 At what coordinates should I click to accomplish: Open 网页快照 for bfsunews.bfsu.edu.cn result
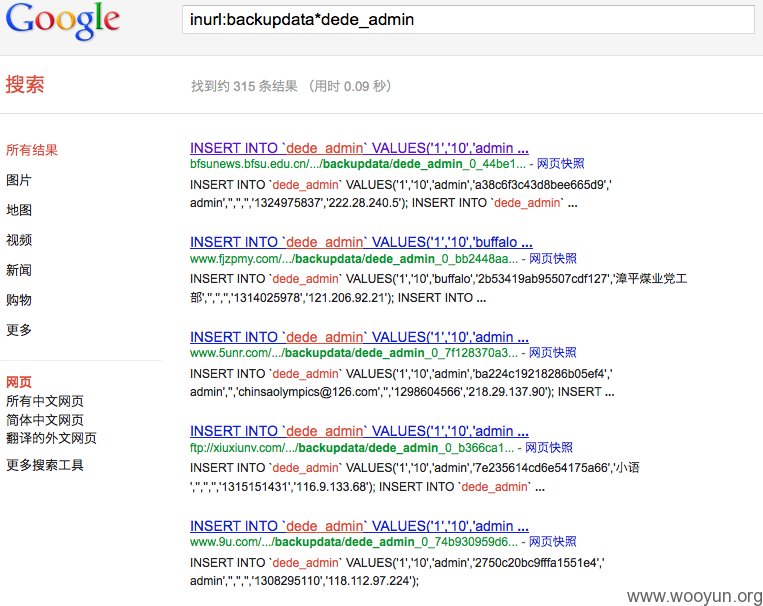pos(560,164)
